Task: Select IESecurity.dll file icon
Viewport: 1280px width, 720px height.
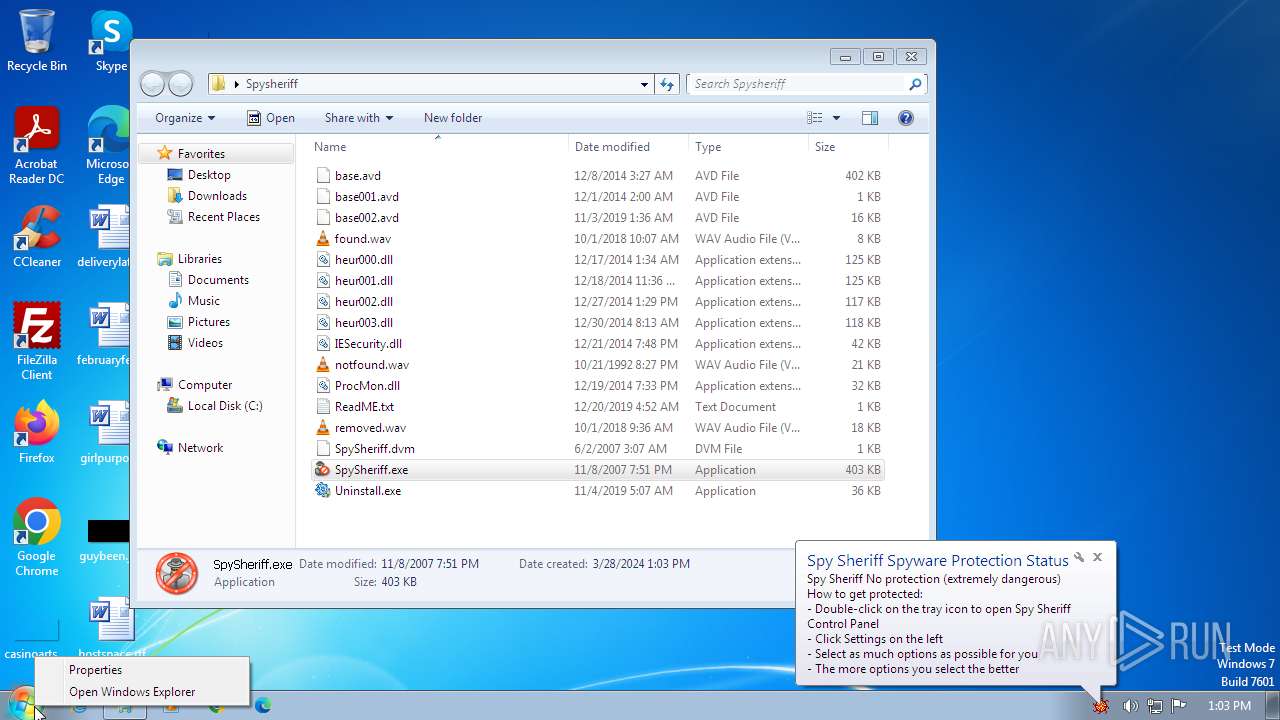Action: click(x=322, y=344)
